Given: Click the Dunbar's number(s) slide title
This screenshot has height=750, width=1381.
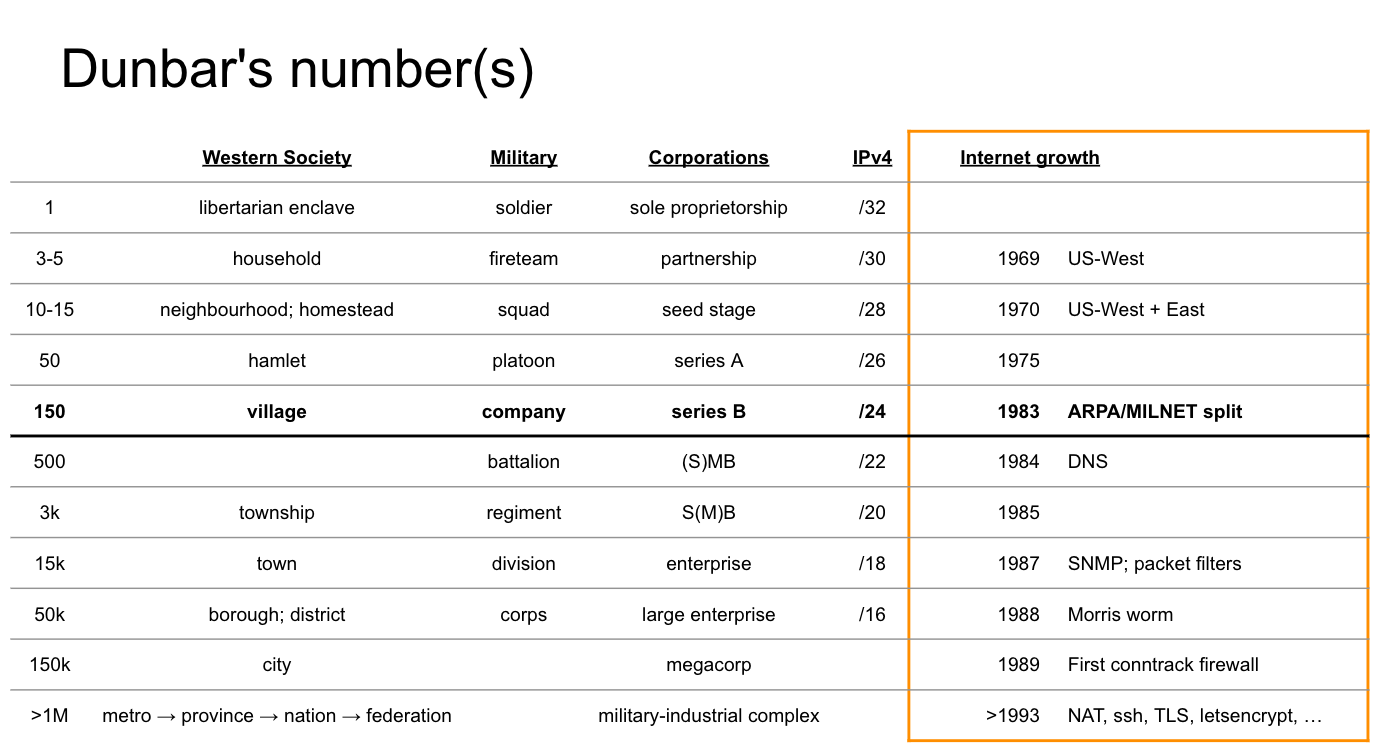Looking at the screenshot, I should coord(297,72).
